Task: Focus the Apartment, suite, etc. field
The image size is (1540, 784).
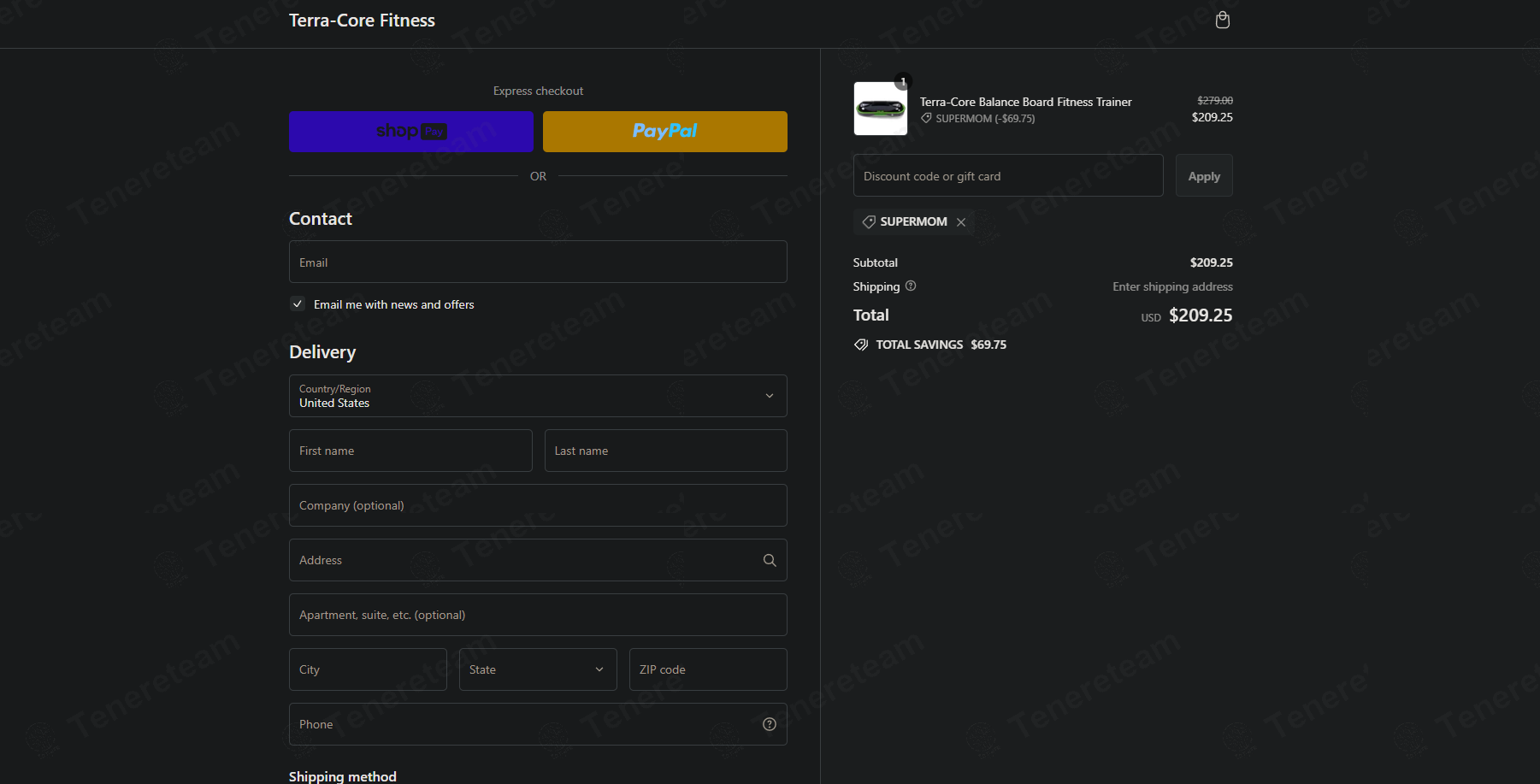Action: coord(538,615)
